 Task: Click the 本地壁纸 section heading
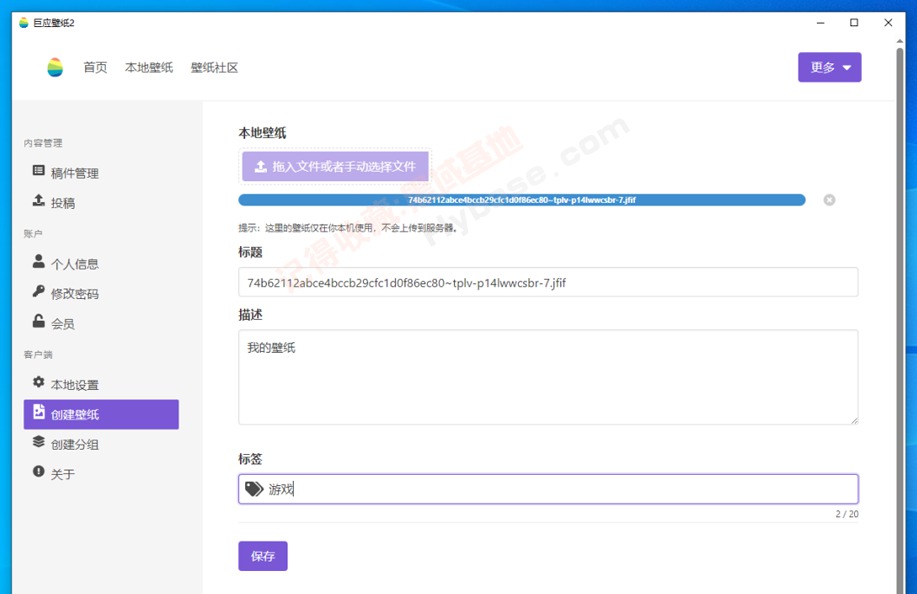[262, 133]
